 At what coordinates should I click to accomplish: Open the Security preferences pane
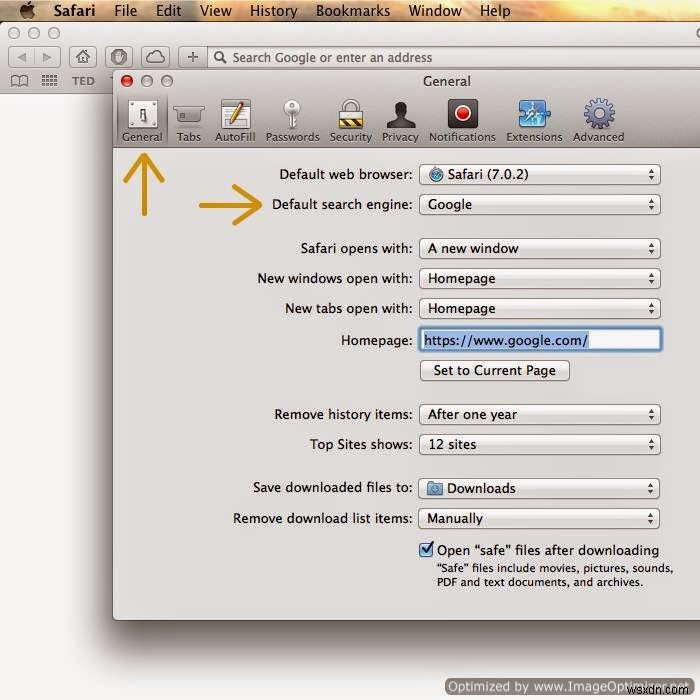[350, 121]
